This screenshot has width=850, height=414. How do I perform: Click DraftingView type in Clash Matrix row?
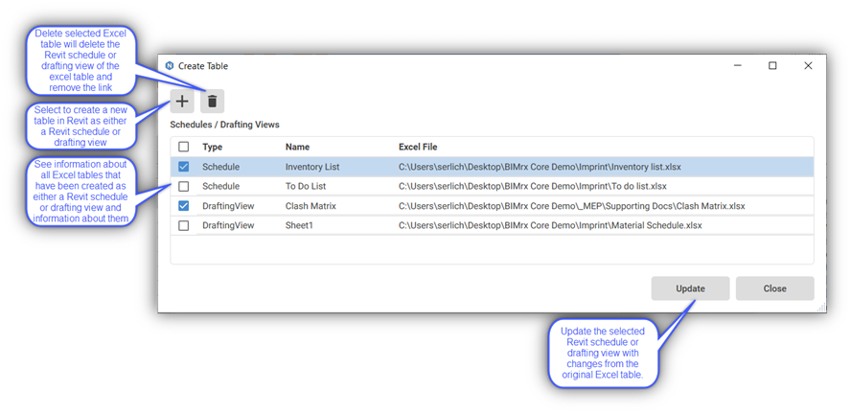pyautogui.click(x=228, y=206)
